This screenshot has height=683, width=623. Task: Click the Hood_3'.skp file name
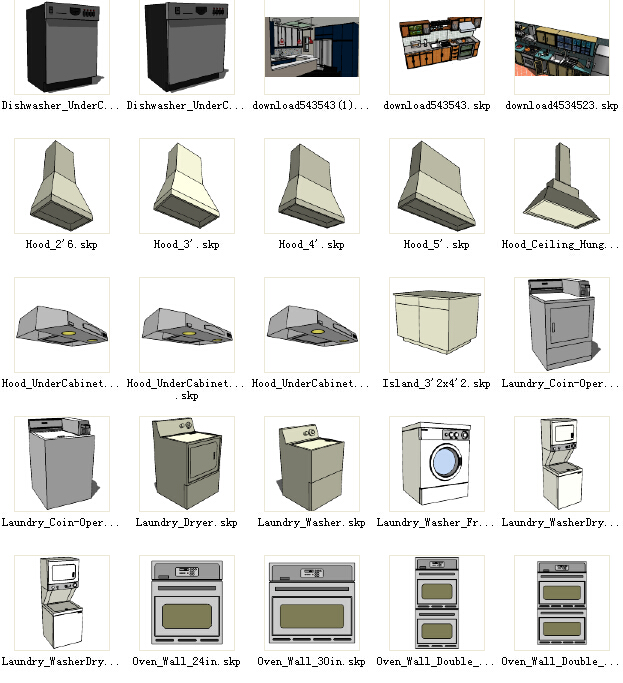(x=186, y=244)
